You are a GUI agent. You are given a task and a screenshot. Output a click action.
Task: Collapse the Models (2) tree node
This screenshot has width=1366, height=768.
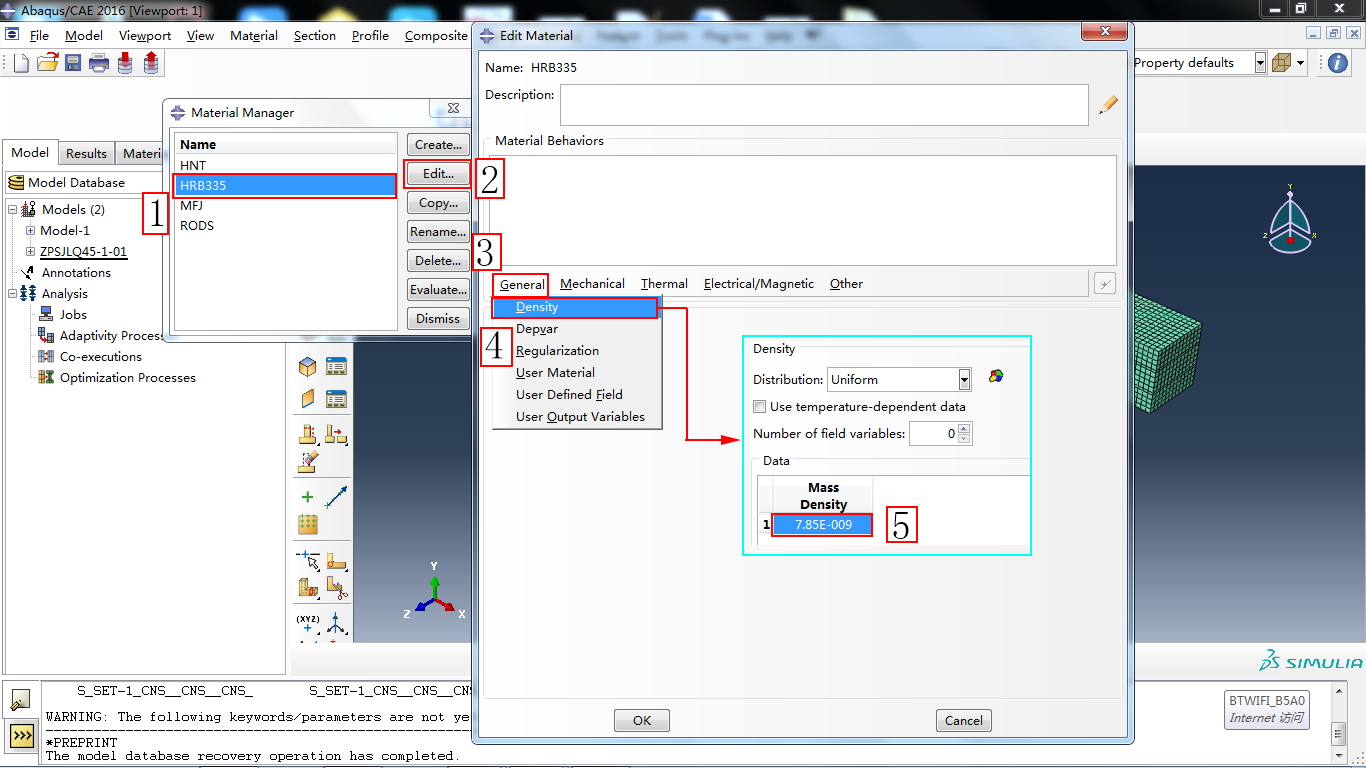(x=13, y=210)
